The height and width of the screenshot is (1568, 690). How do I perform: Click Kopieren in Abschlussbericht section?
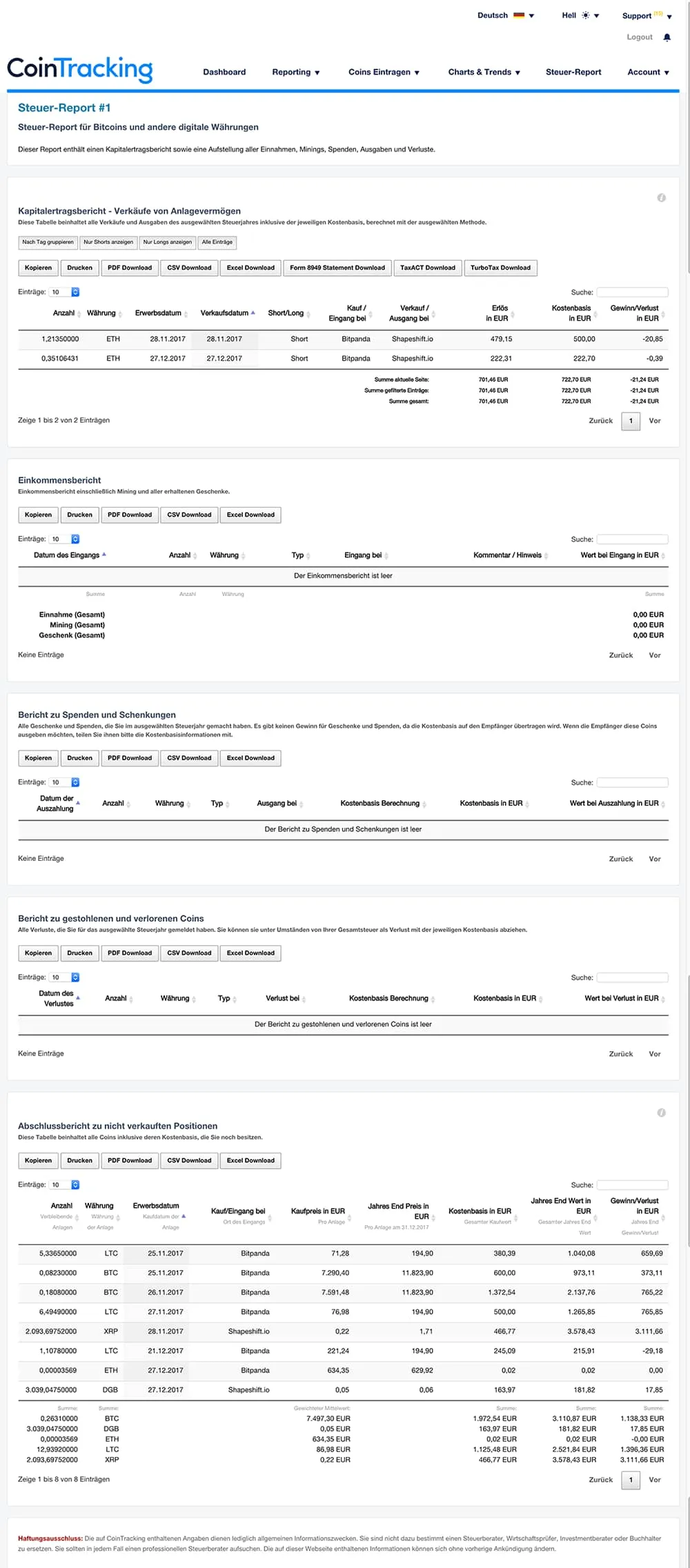tap(38, 1161)
